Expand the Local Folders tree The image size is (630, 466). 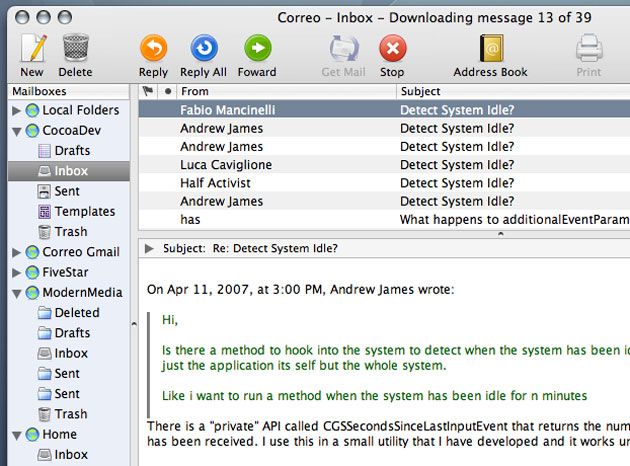click(x=16, y=110)
